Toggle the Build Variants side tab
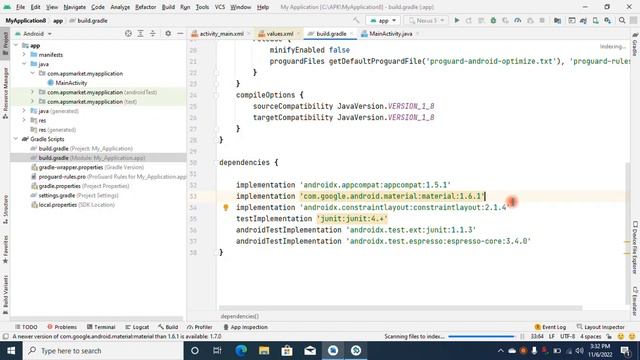The width and height of the screenshot is (640, 360). click(5, 295)
